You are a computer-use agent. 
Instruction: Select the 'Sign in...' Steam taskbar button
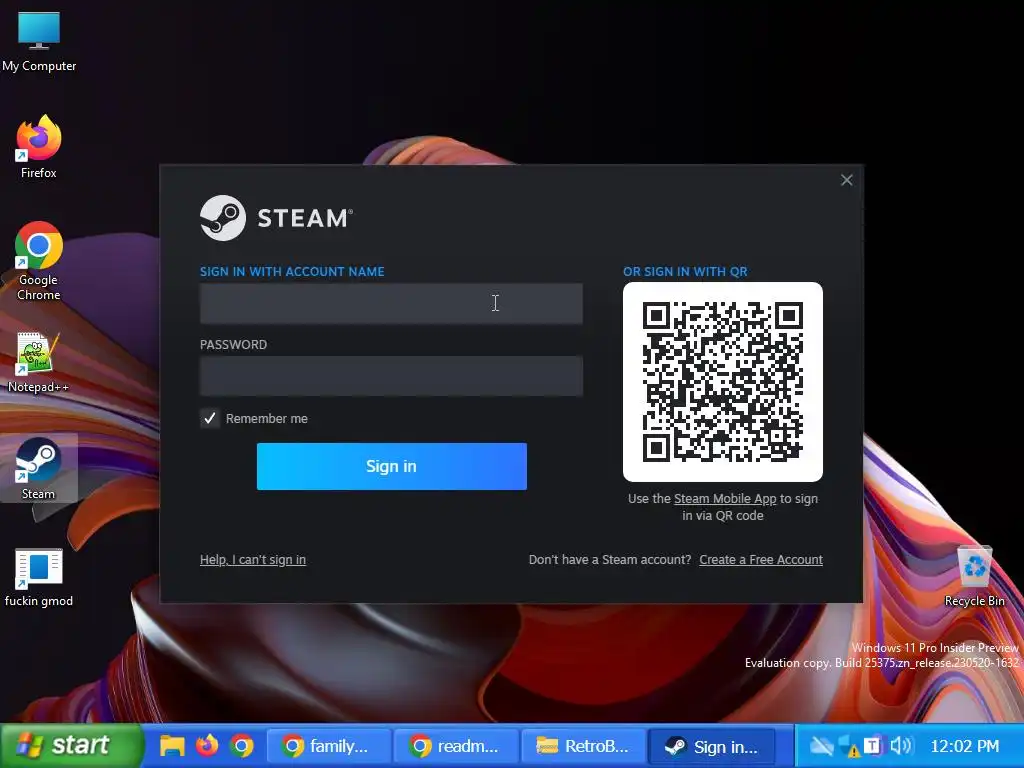(x=712, y=746)
